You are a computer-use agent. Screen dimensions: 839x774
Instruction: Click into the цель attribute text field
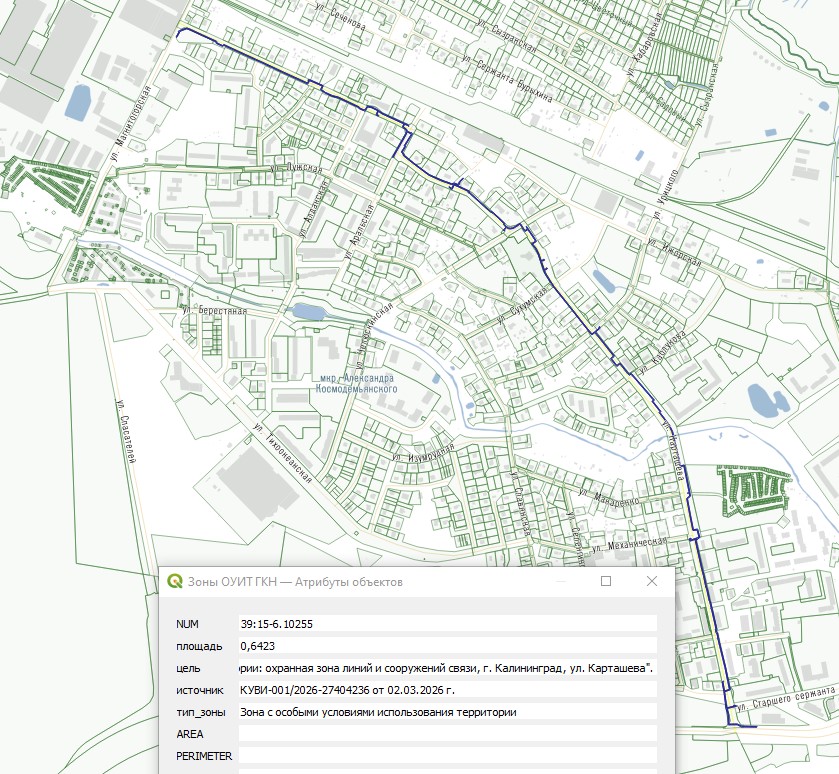tap(447, 667)
